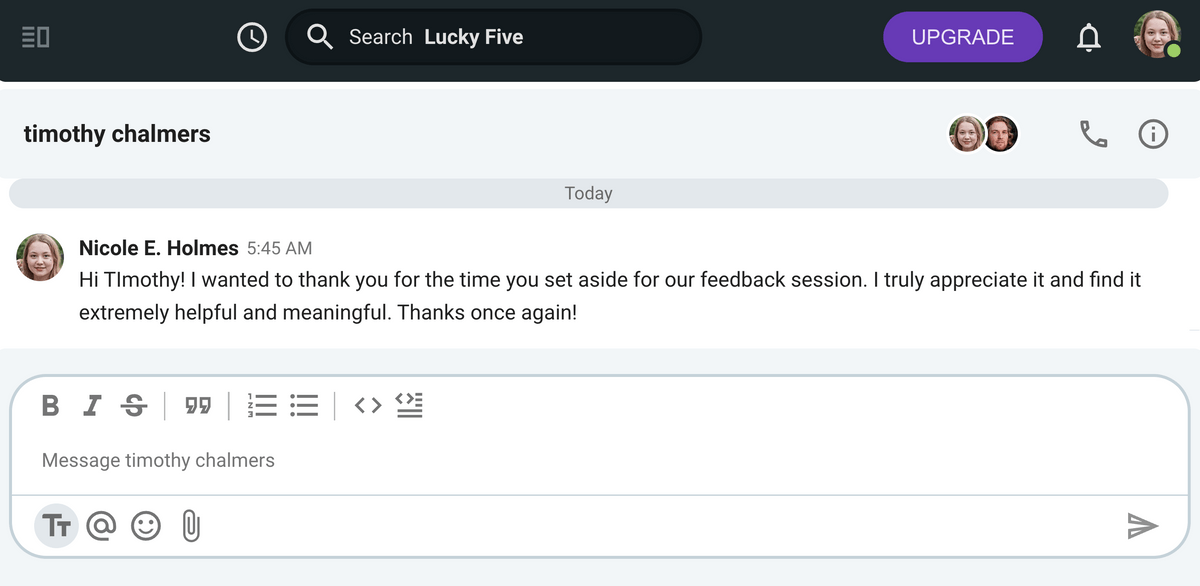Open member avatars in the conversation header
1200x586 pixels.
click(983, 133)
